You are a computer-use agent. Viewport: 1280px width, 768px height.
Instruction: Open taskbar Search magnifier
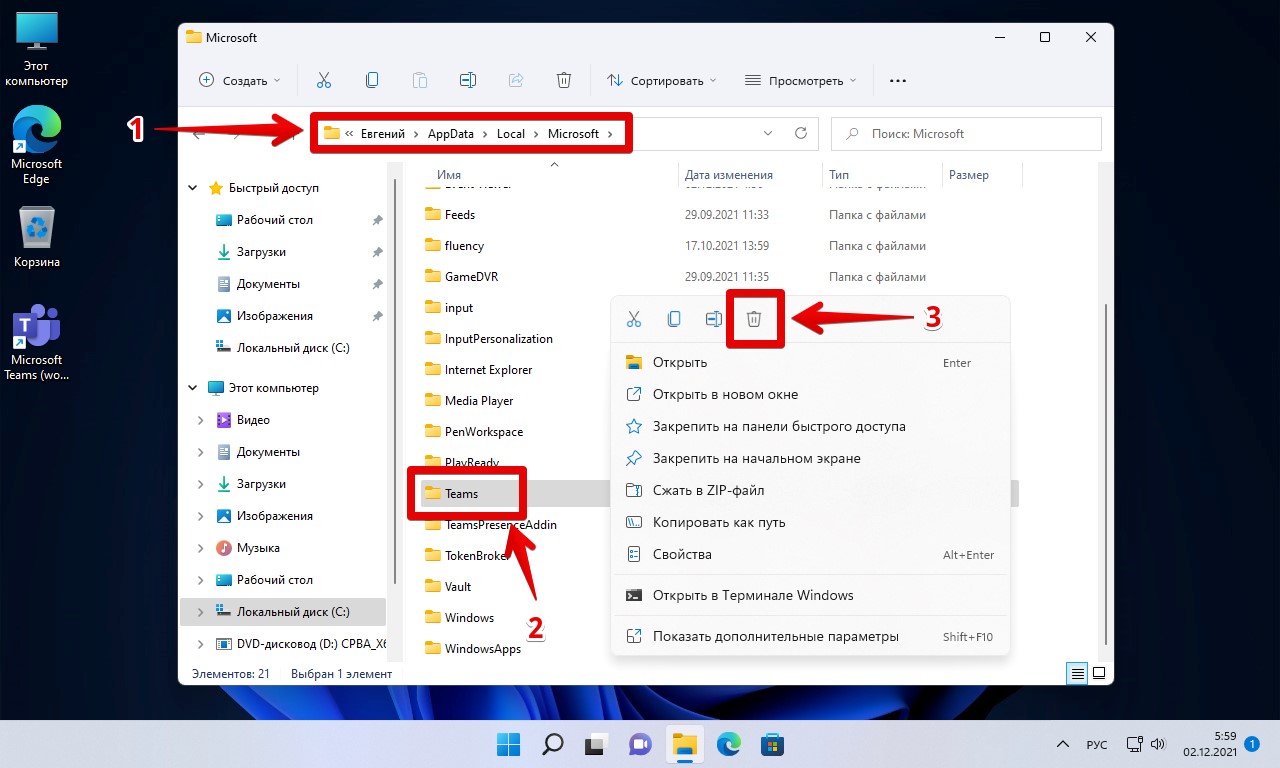pos(552,744)
